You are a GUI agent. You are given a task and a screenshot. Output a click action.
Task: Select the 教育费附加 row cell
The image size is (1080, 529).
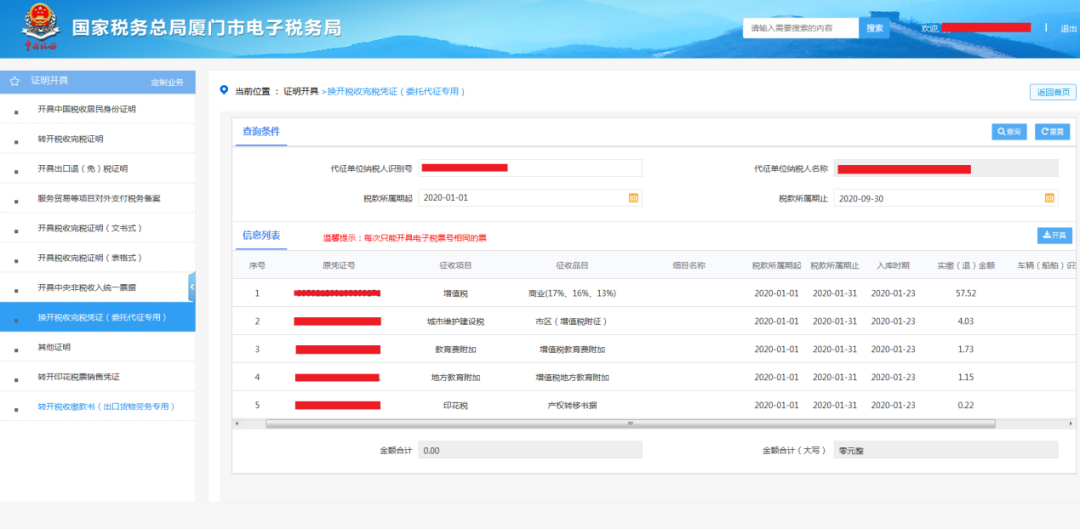(x=455, y=350)
